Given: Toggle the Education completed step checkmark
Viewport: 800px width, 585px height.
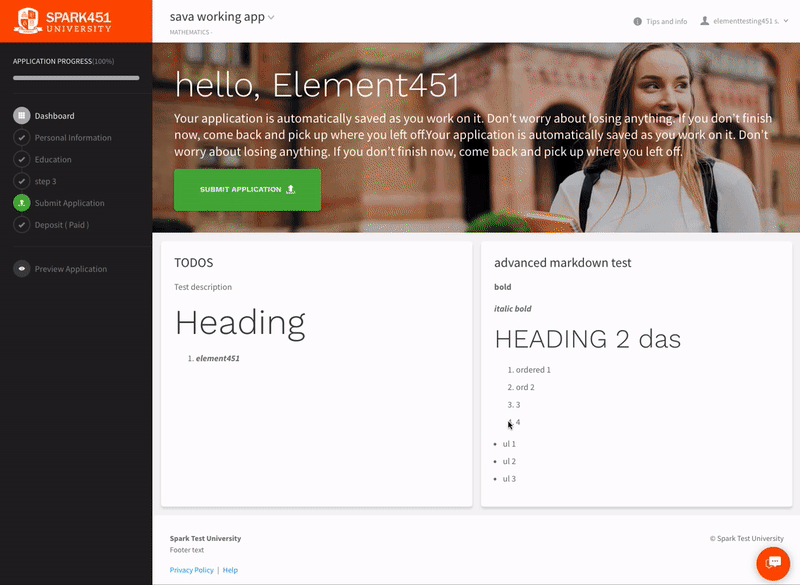Looking at the screenshot, I should click(22, 159).
